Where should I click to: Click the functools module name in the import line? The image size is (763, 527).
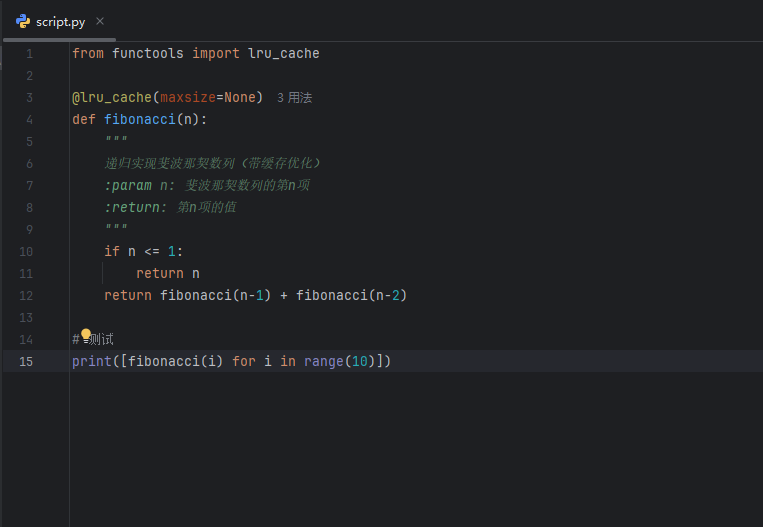tap(148, 53)
